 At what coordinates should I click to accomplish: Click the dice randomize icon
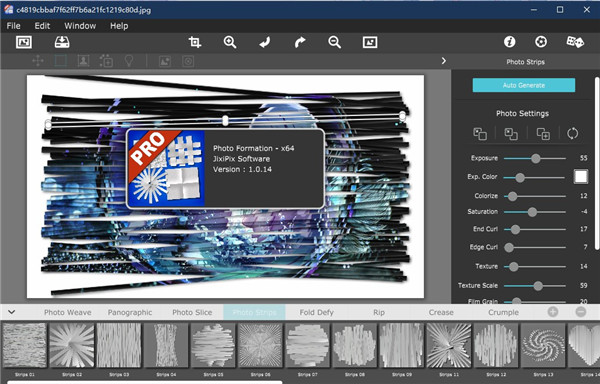point(575,42)
